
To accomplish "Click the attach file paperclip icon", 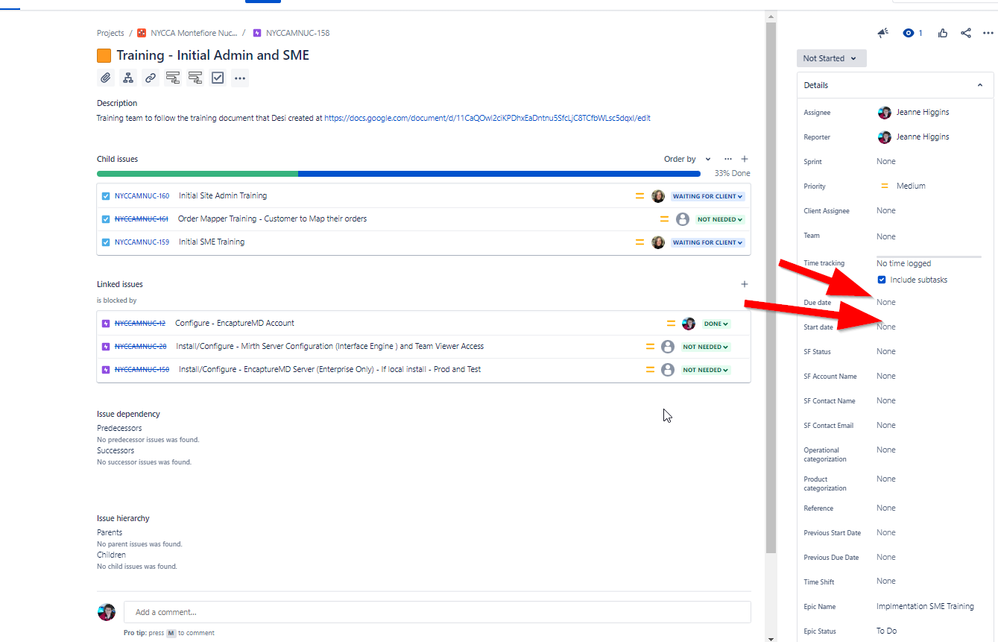I will (x=106, y=78).
